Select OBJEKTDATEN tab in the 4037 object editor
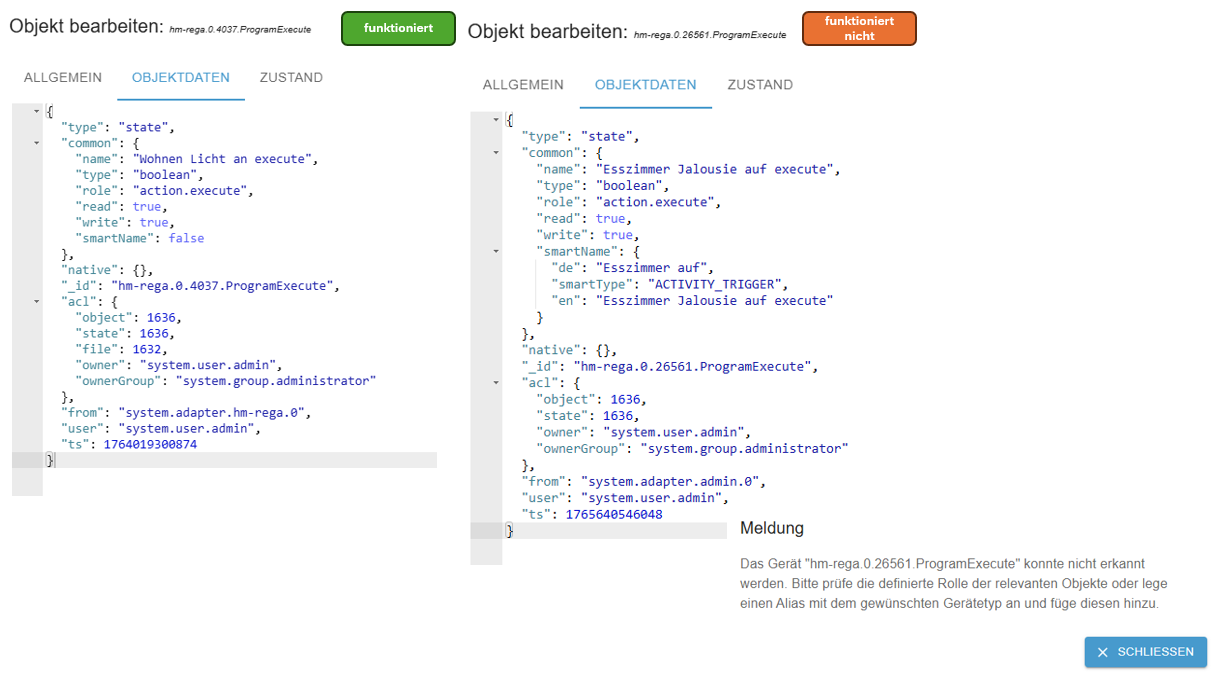This screenshot has height=673, width=1212. point(181,78)
